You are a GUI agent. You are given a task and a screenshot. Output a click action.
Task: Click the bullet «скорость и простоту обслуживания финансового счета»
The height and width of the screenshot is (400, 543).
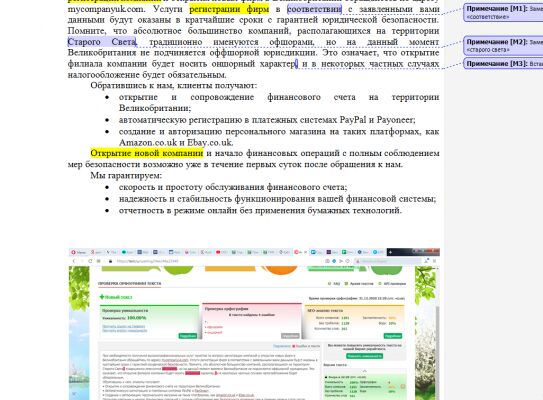click(x=233, y=187)
